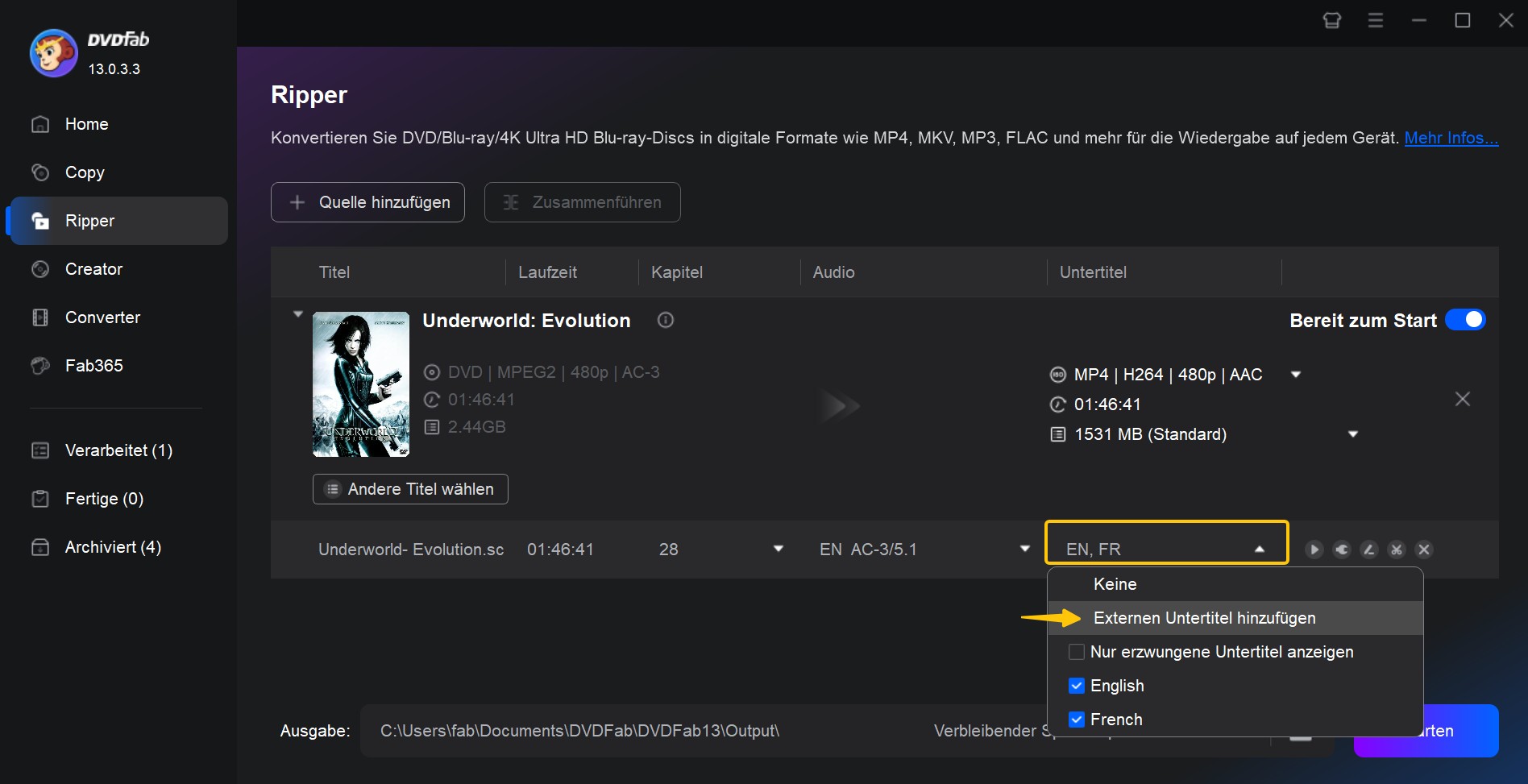Open the hamburger main menu

coord(1376,20)
